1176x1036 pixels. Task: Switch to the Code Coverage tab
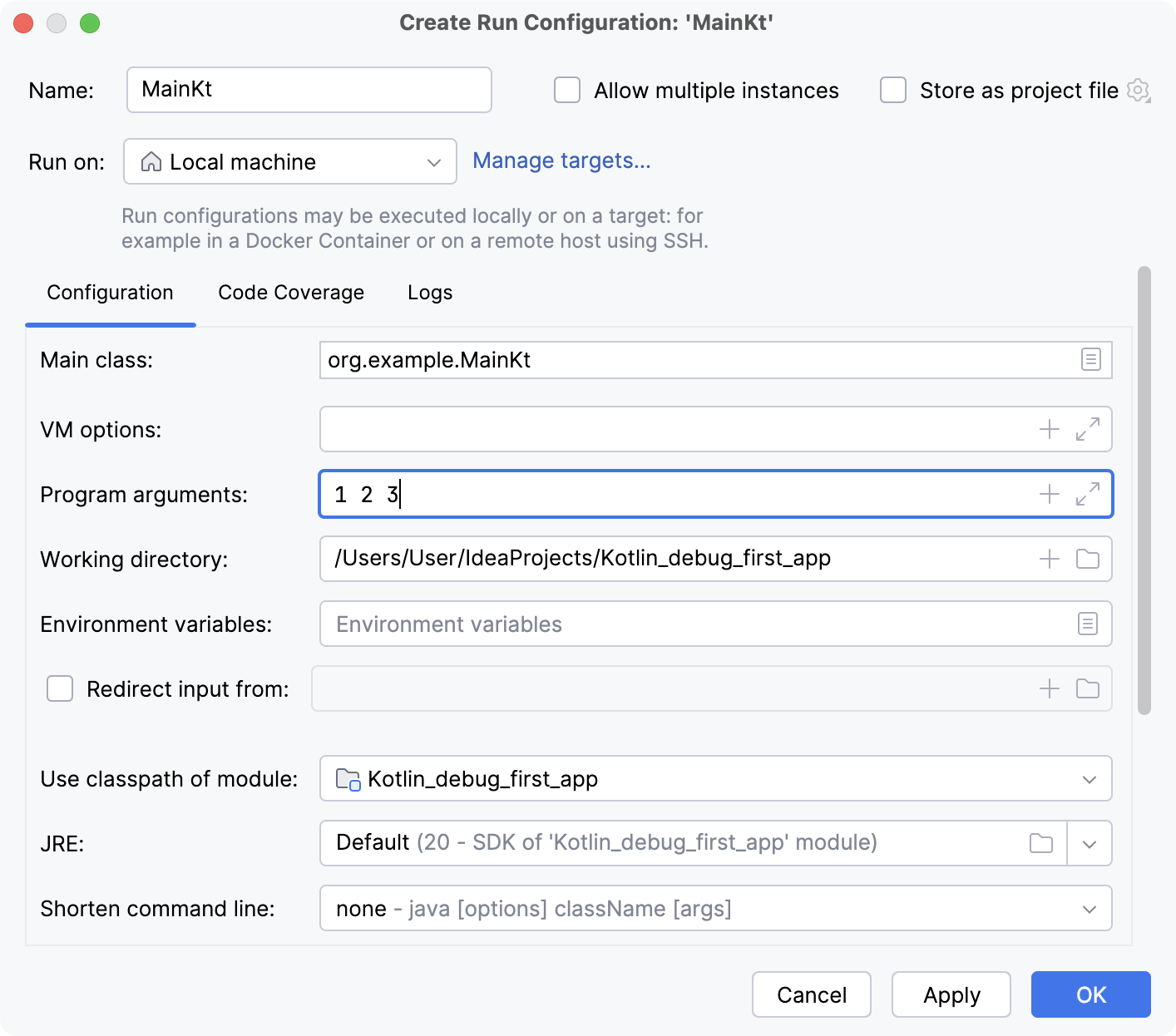click(x=290, y=292)
